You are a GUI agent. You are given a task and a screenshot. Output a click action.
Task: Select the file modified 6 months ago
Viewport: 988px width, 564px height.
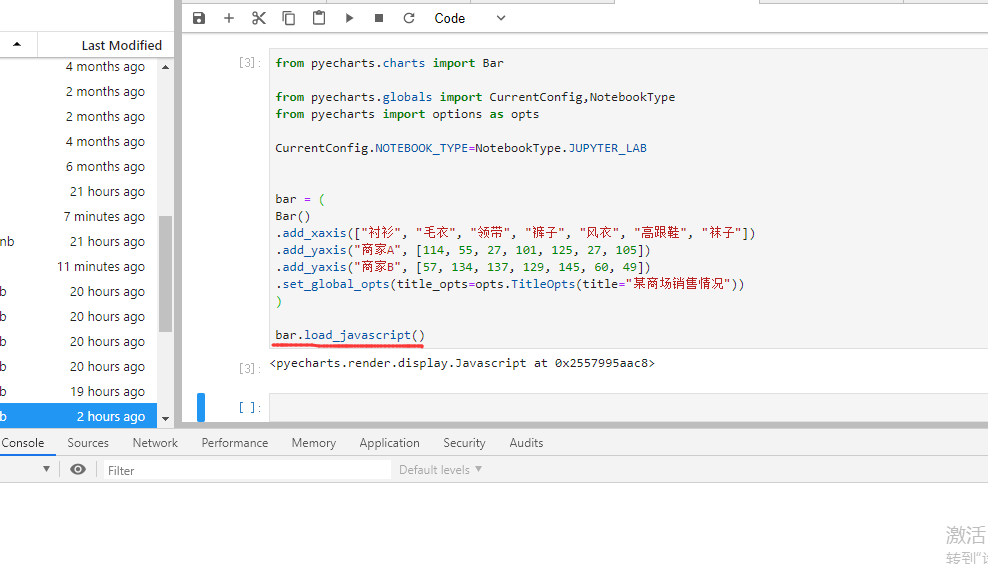point(78,166)
